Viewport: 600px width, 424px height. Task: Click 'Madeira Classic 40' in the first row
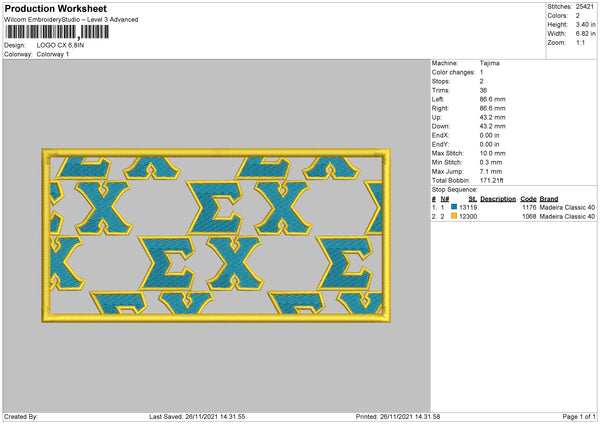(x=567, y=207)
